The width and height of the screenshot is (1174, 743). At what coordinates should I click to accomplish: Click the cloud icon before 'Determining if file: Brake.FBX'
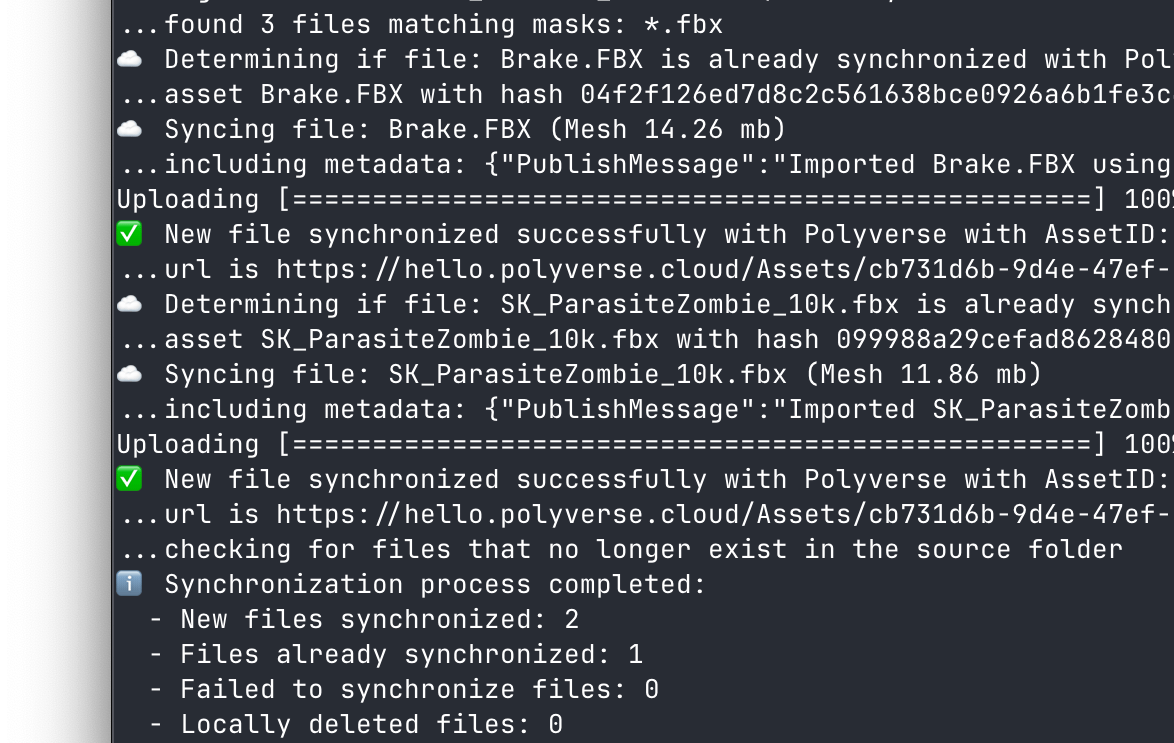pyautogui.click(x=130, y=59)
